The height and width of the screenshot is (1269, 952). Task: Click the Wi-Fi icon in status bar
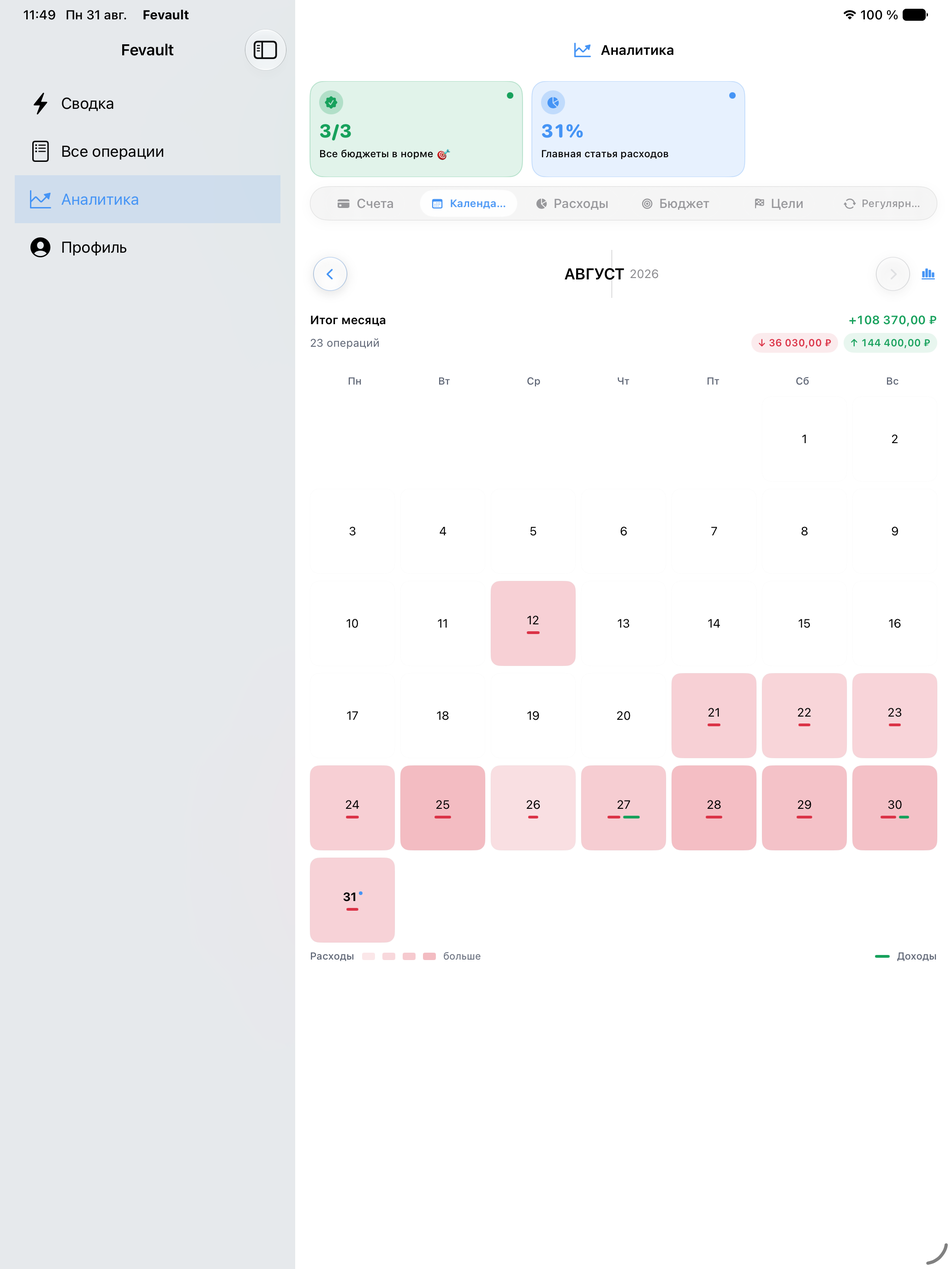coord(850,15)
